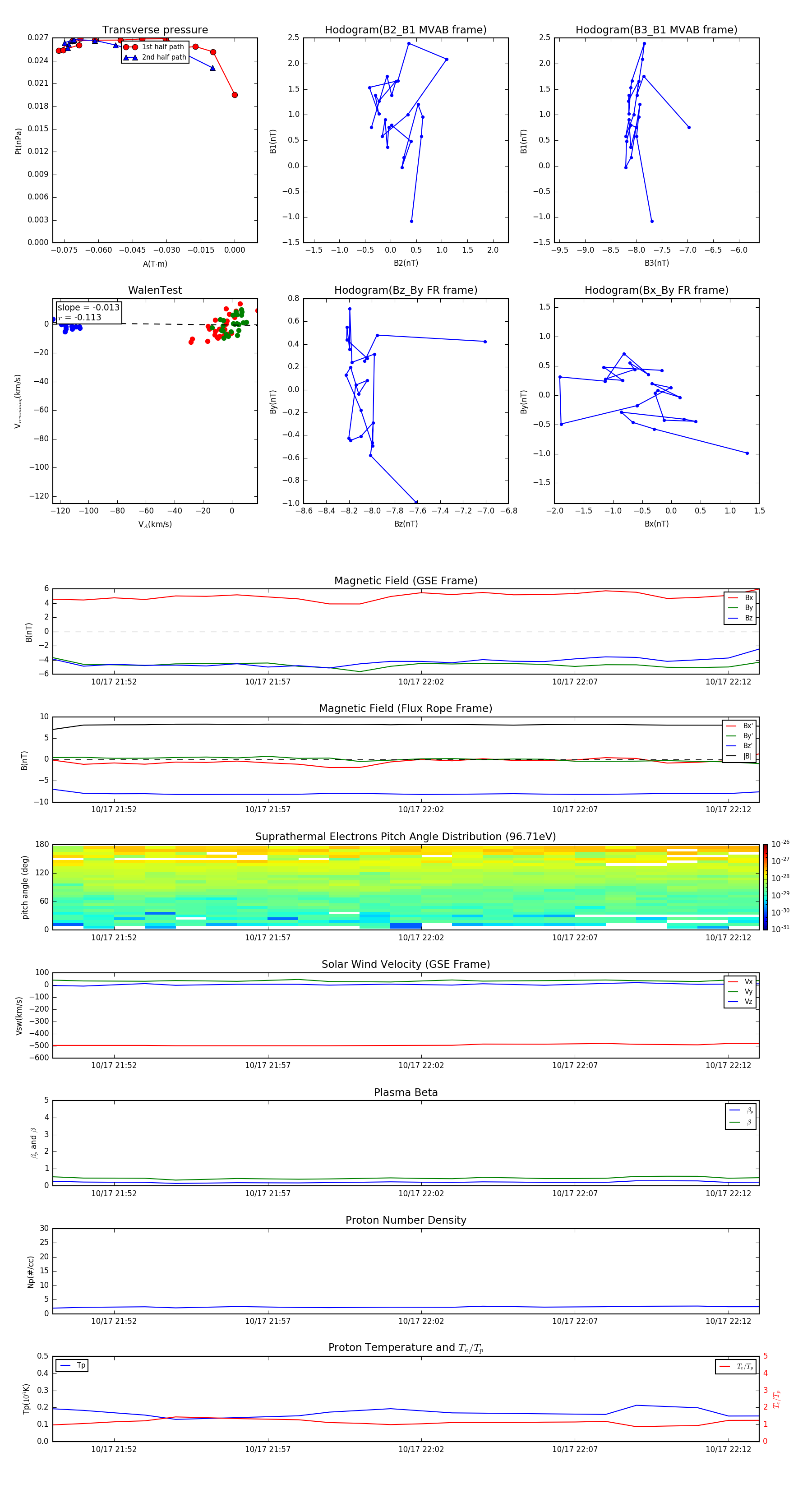
Task: Click the lowest data point in B2_B1 hodogram
Action: point(411,221)
